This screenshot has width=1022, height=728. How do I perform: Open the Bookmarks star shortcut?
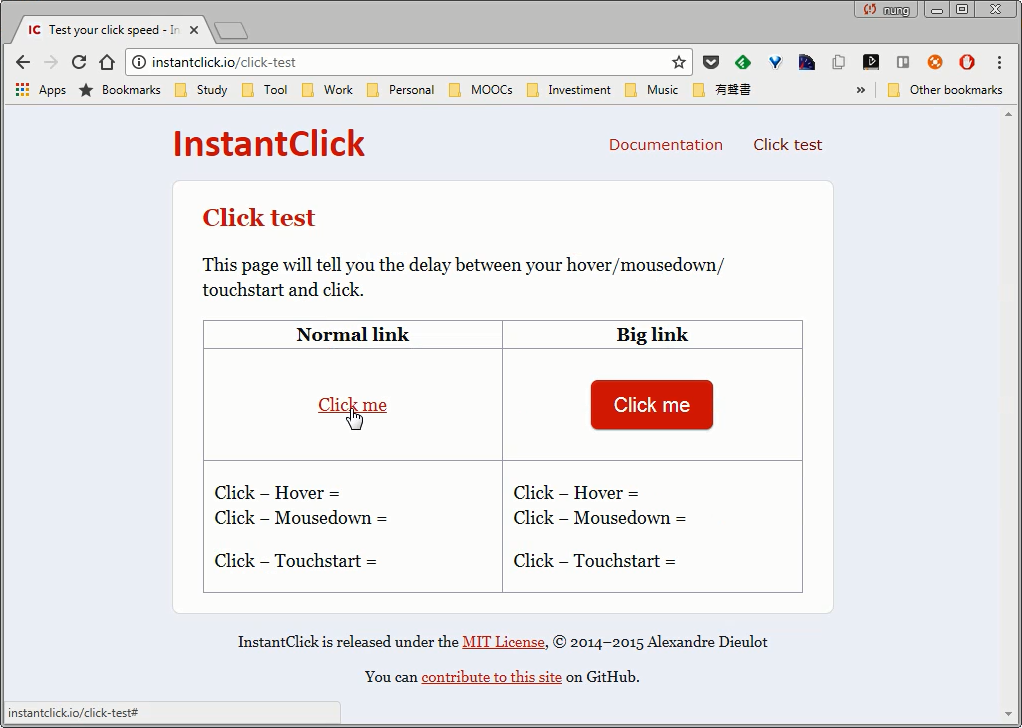119,90
